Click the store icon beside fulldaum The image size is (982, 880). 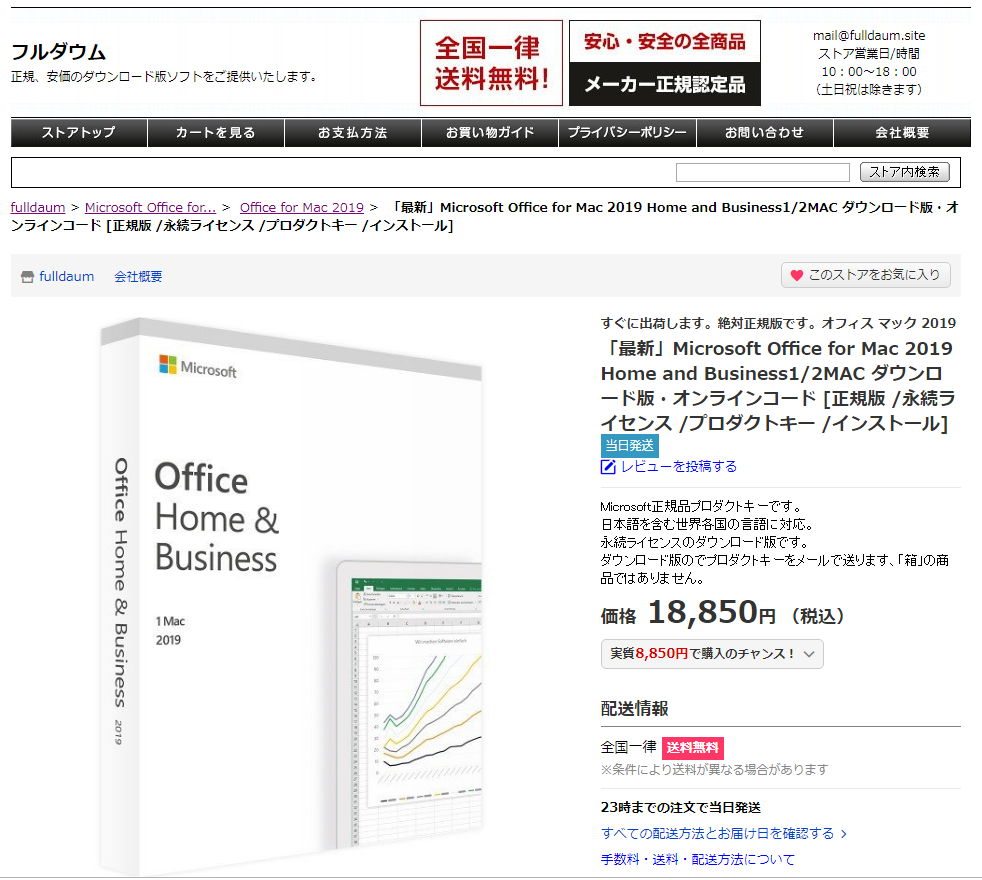click(x=27, y=277)
